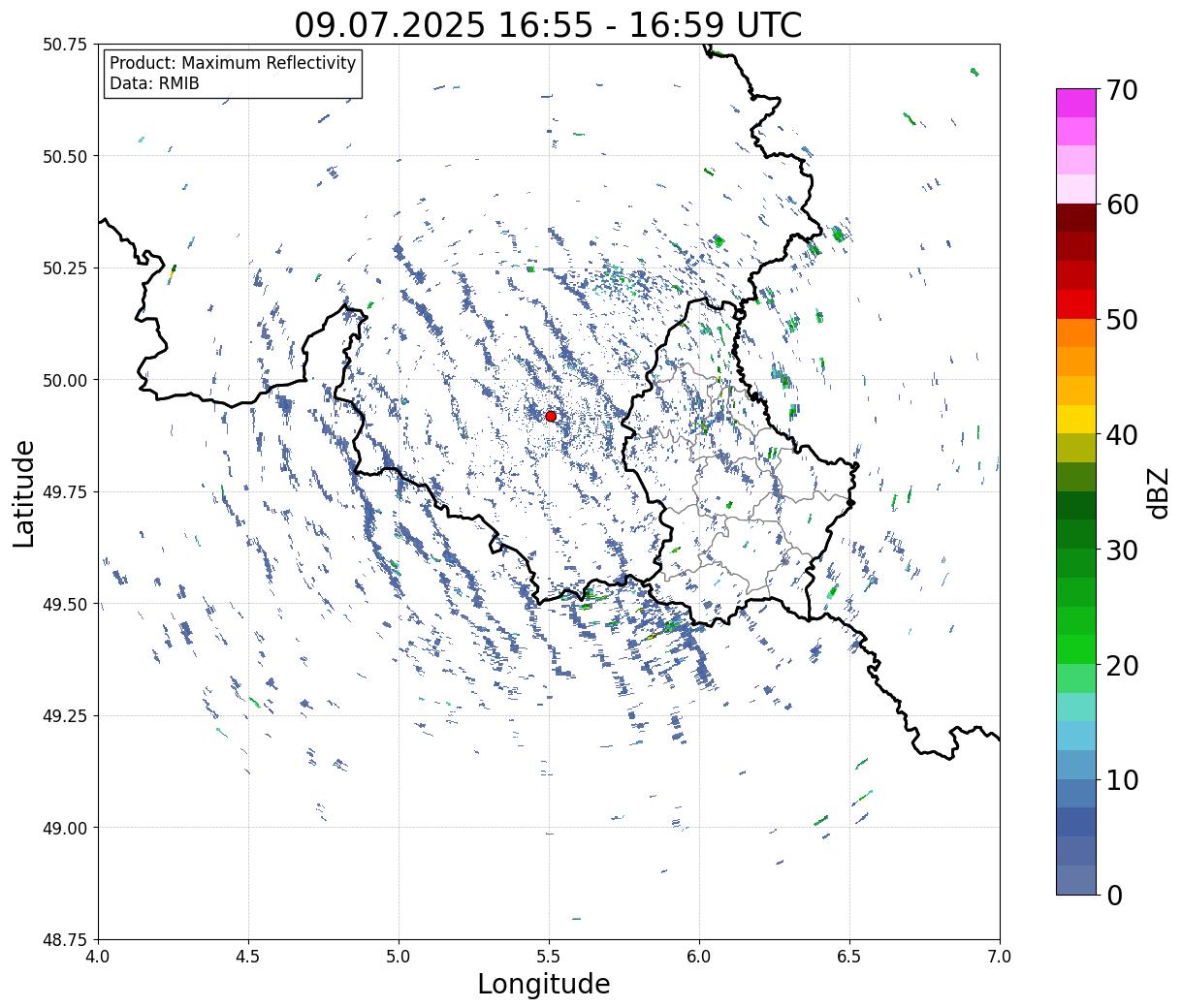1182x1008 pixels.
Task: Click the bottom slate-blue colorbar segment at 0
Action: coord(1076,879)
